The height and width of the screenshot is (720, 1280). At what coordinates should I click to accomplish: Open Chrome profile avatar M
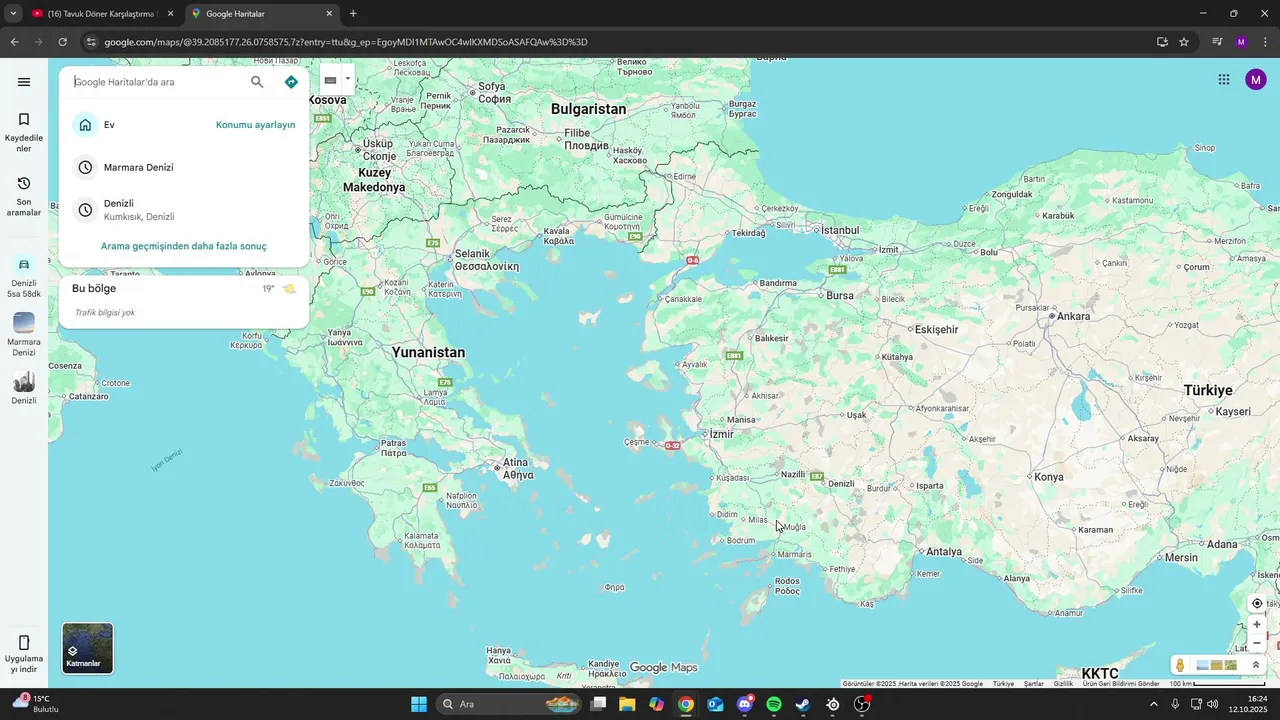[1241, 42]
